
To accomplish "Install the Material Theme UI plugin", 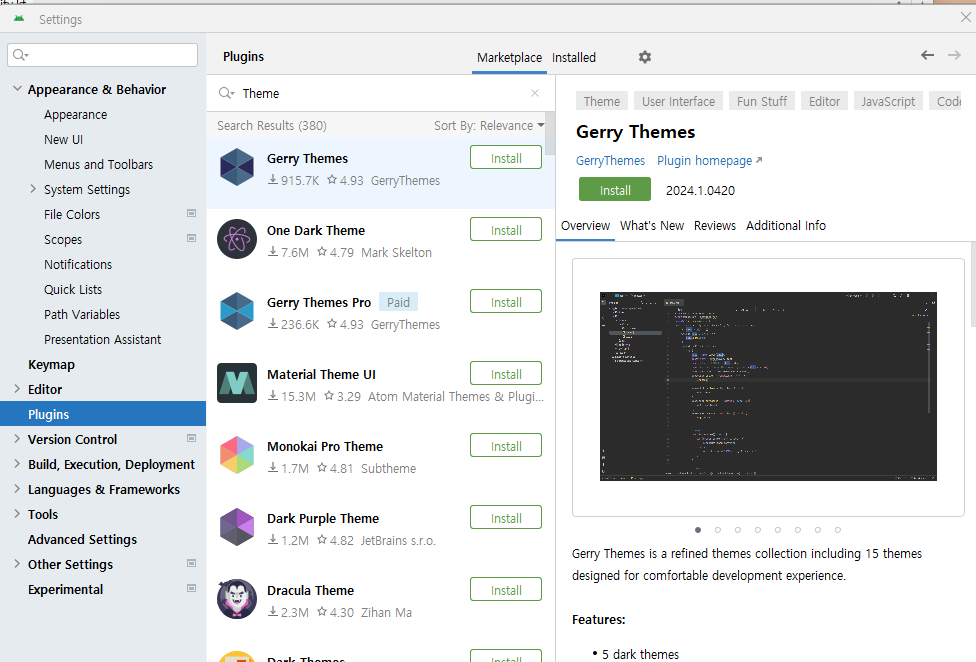I will pos(506,375).
